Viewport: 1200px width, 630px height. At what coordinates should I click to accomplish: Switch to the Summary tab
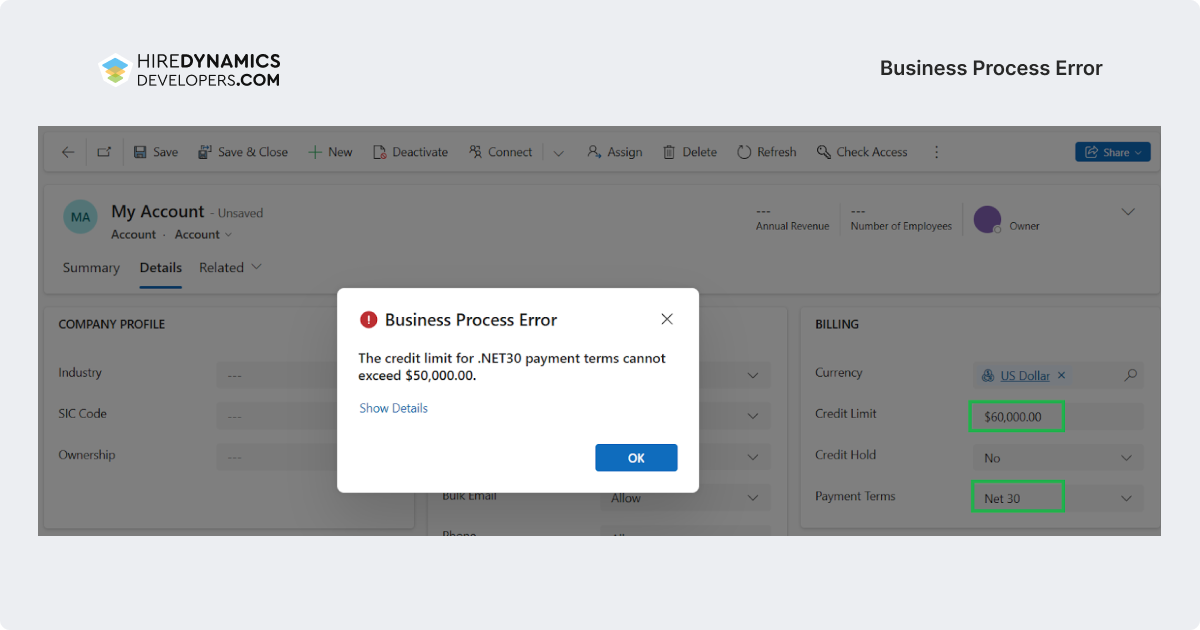coord(91,267)
